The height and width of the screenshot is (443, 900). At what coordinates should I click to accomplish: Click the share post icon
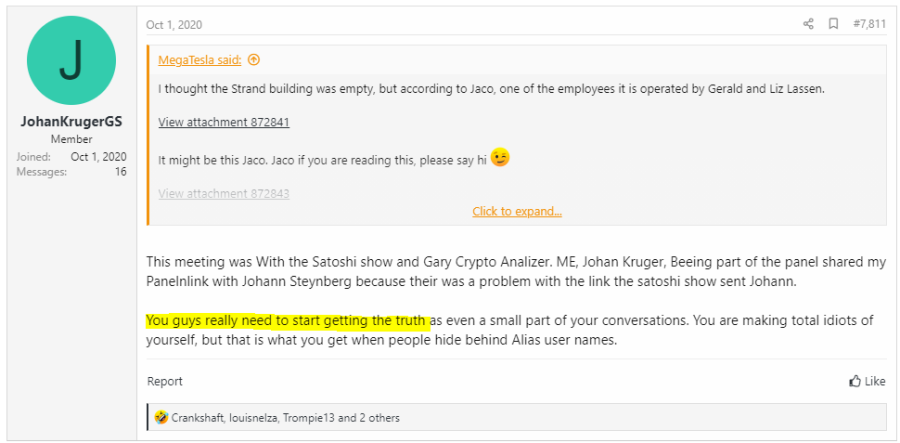click(808, 24)
